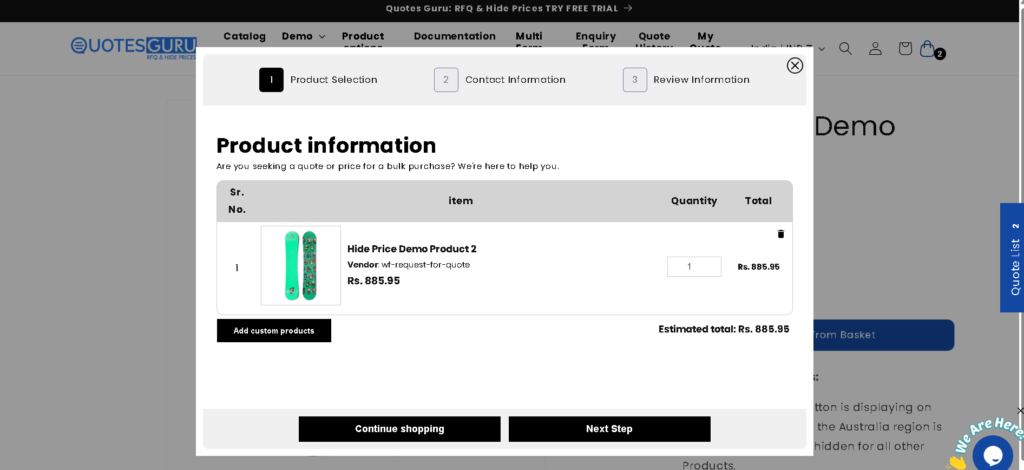
Task: Click the account profile icon
Action: (x=875, y=48)
